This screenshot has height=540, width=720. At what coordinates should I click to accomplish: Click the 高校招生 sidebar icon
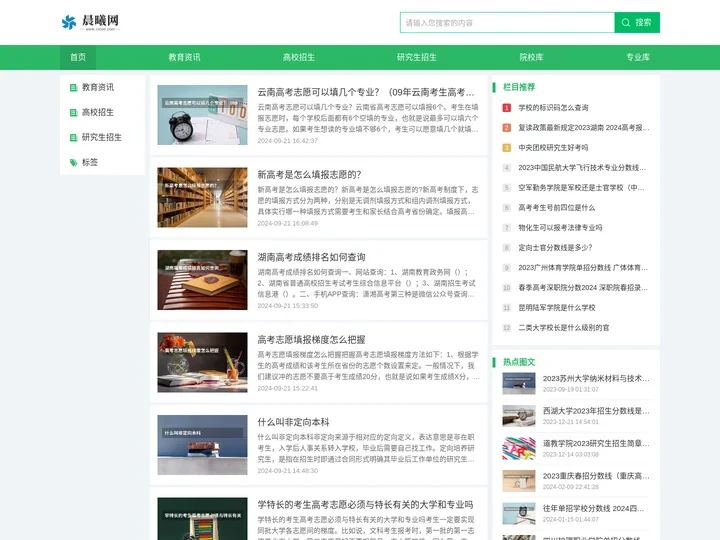coord(73,112)
